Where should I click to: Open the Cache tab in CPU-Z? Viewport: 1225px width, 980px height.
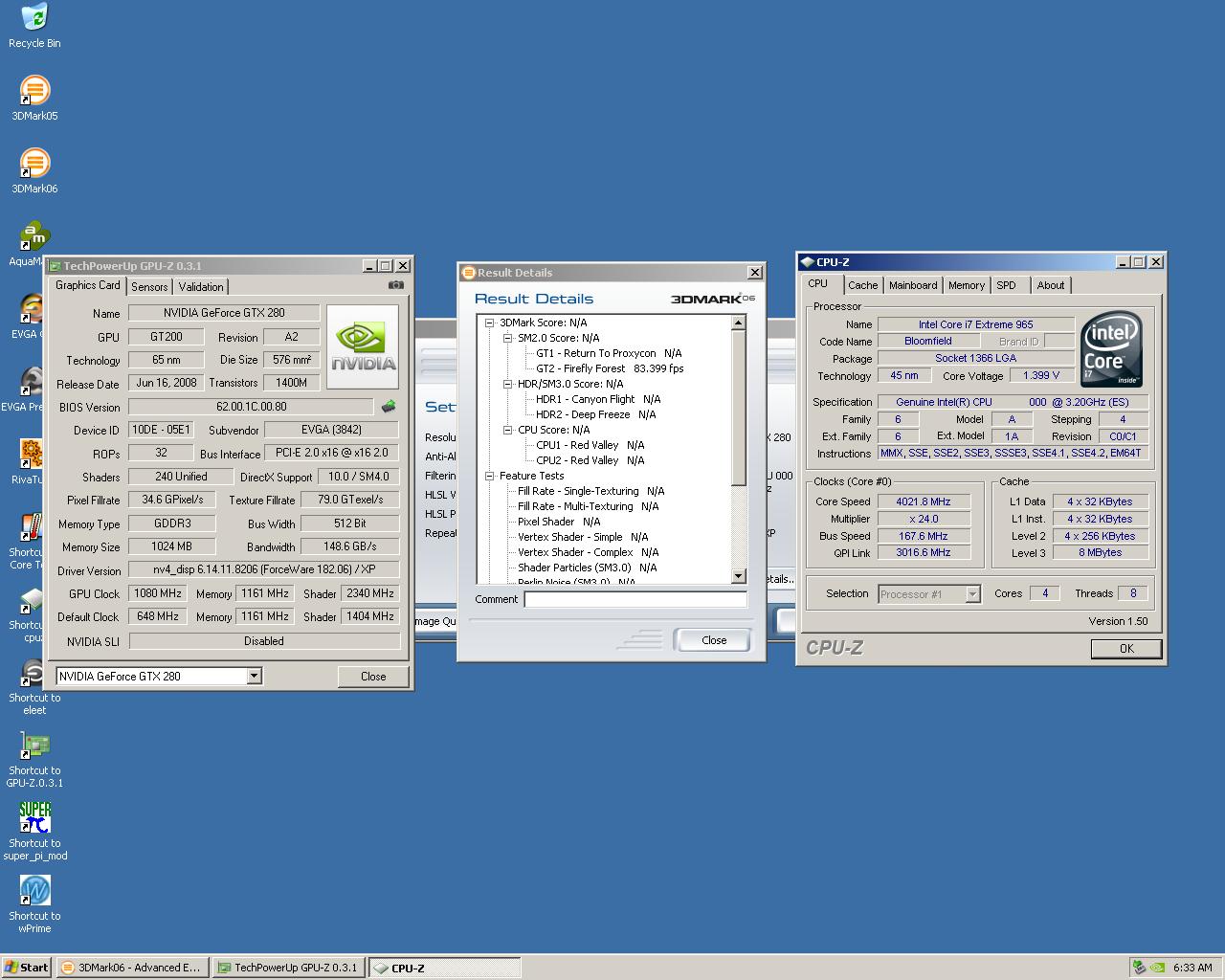(x=862, y=285)
